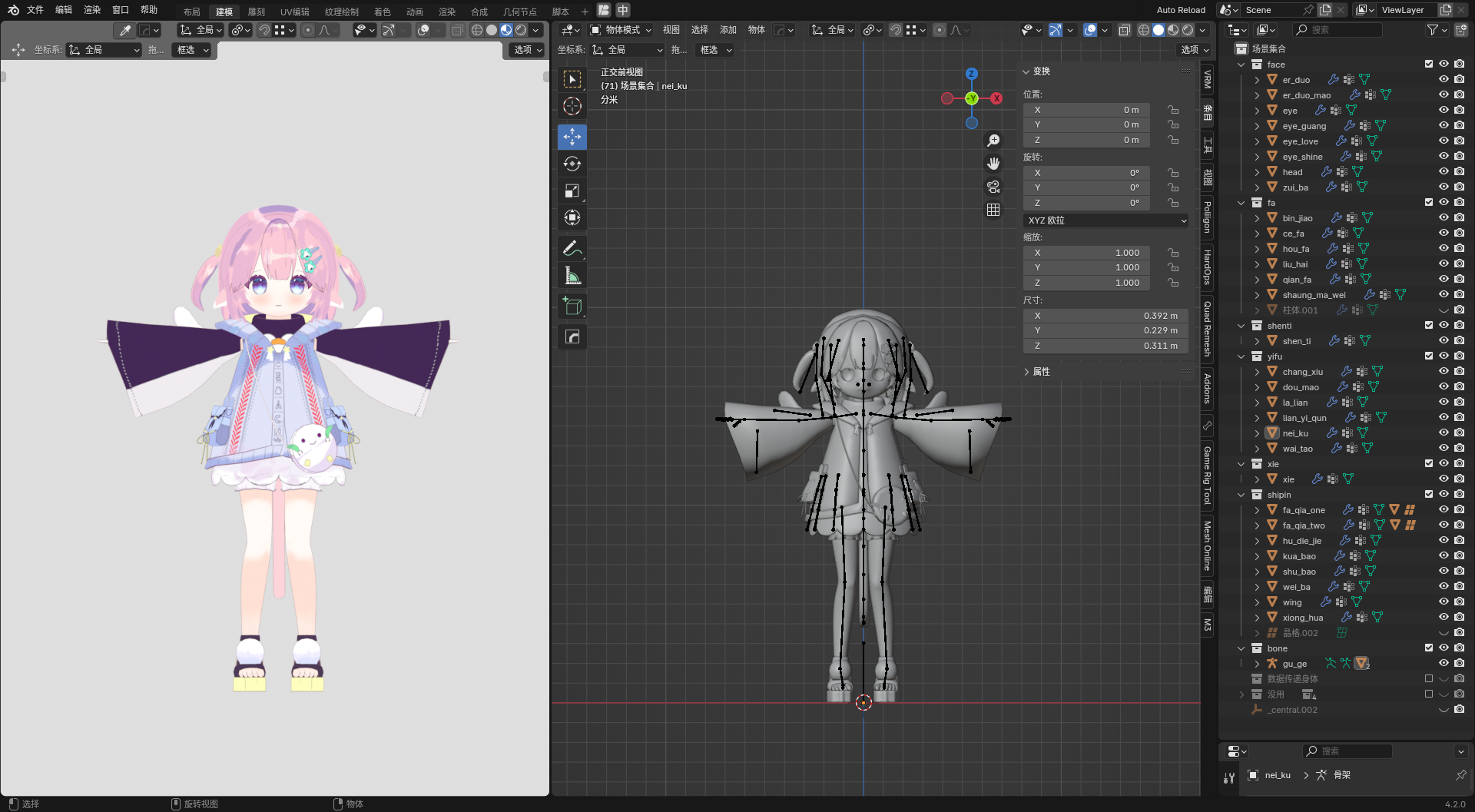Click the 3D cursor tool
This screenshot has height=812, width=1475.
[x=572, y=106]
